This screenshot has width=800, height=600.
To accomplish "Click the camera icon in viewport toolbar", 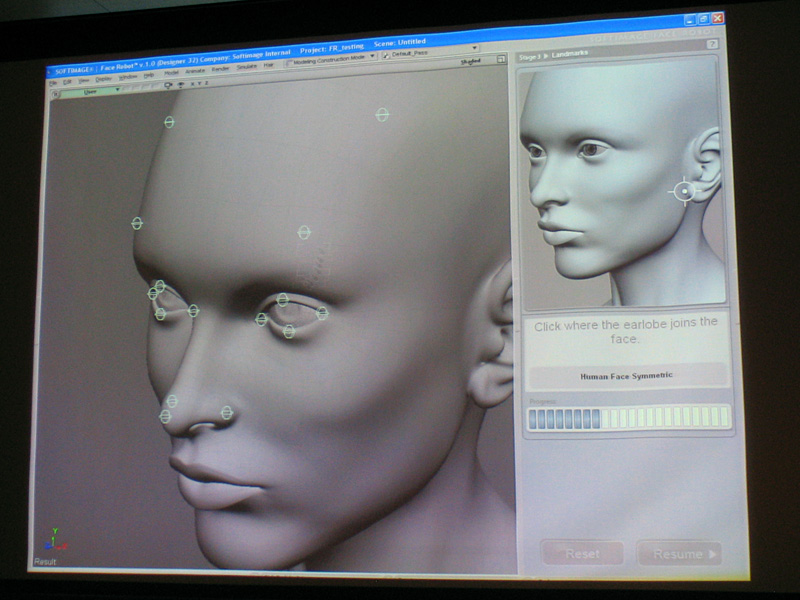I will tap(167, 86).
